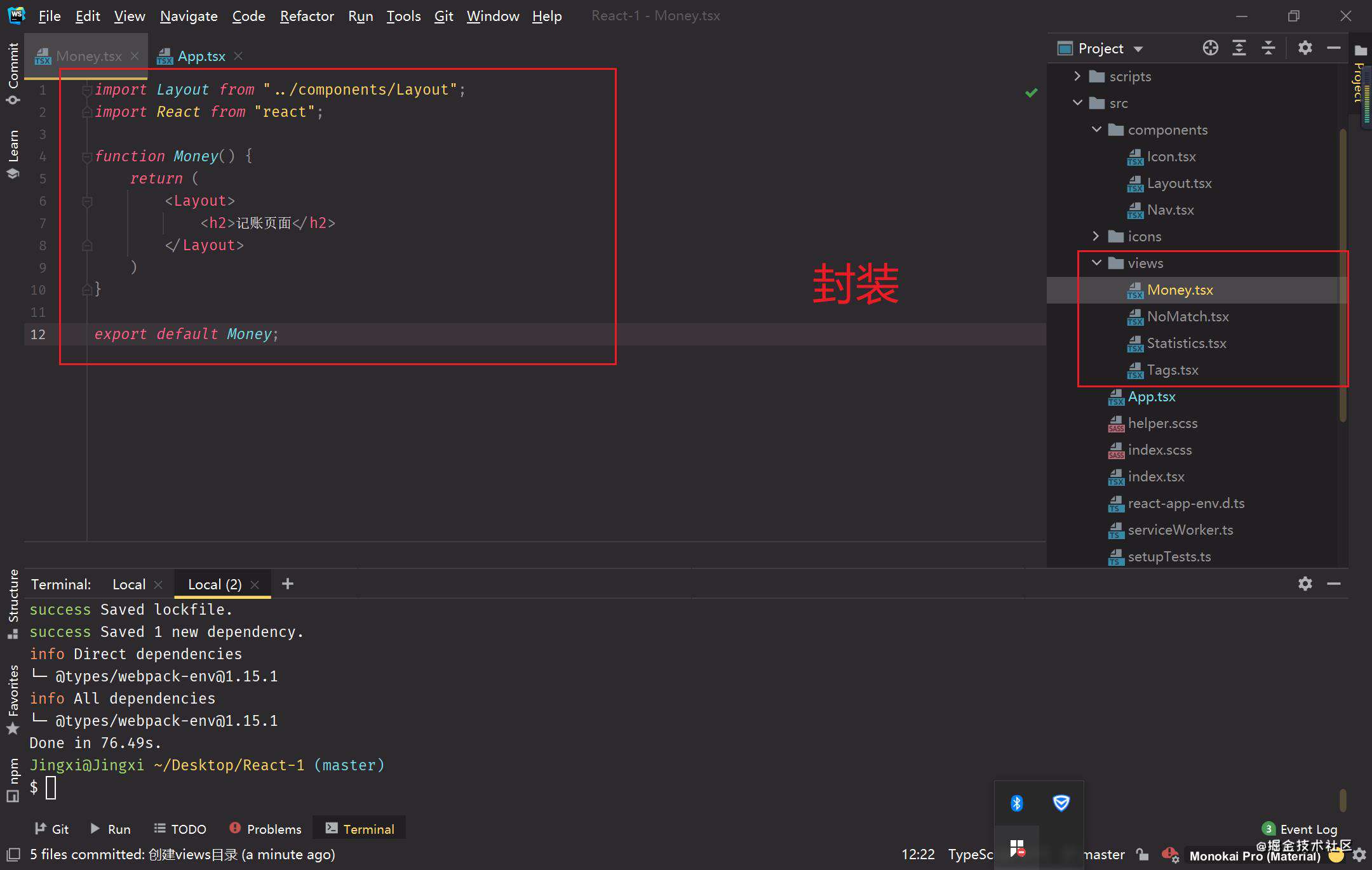1372x870 pixels.
Task: Open the Structure tool window
Action: coord(13,604)
